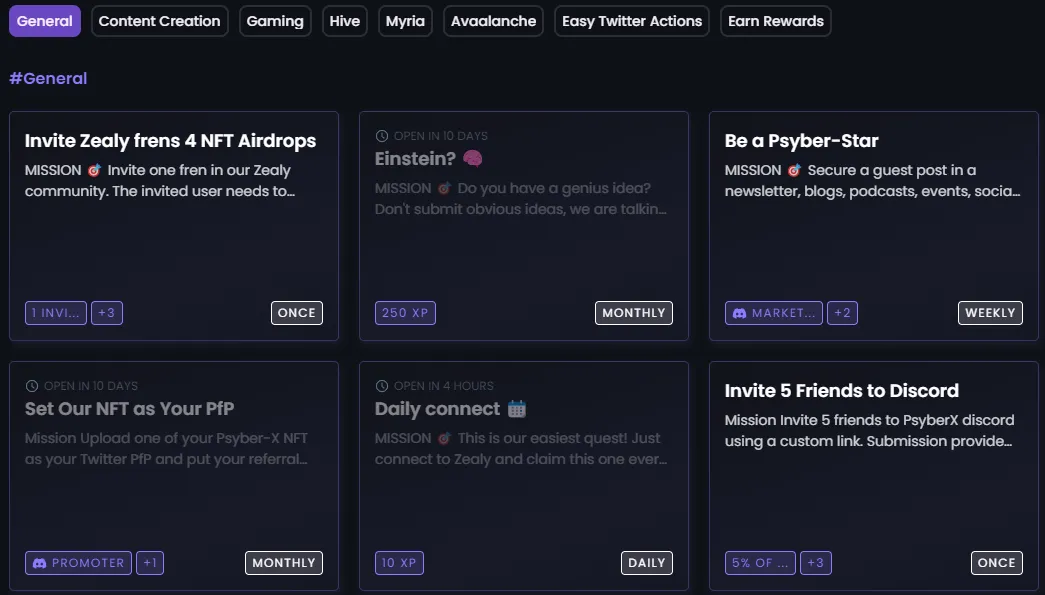This screenshot has height=595, width=1045.
Task: Click 'OPEN IN 4 HOURS' label
Action: click(x=444, y=386)
